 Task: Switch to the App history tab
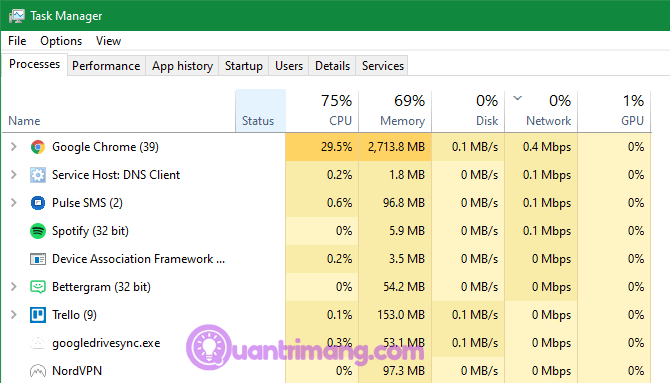[182, 66]
